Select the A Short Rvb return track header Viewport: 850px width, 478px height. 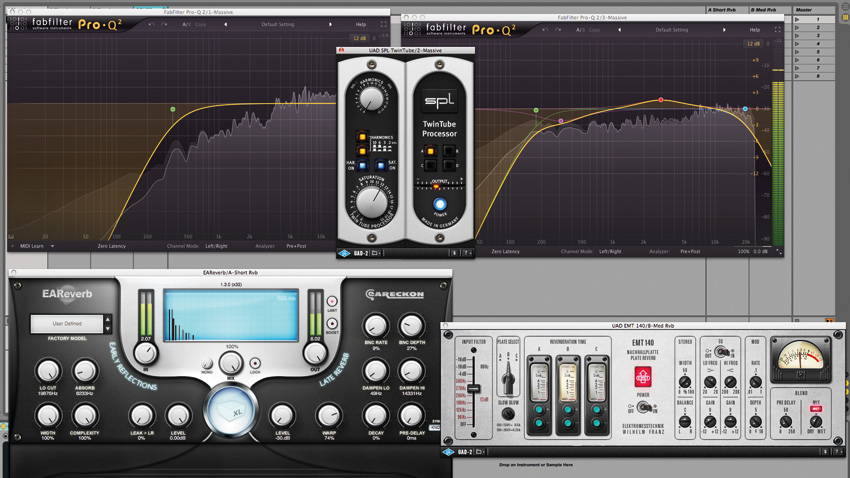(725, 10)
